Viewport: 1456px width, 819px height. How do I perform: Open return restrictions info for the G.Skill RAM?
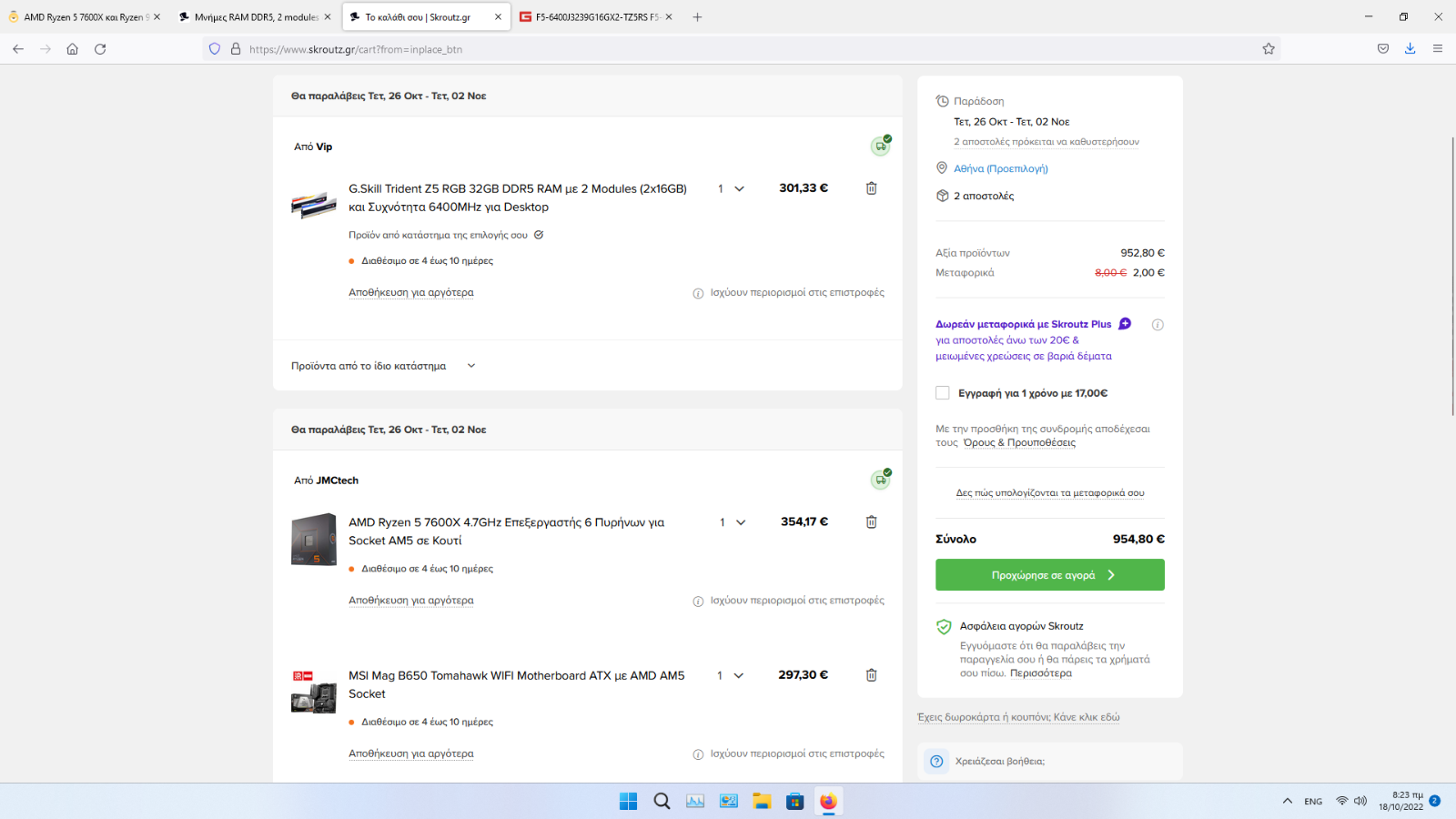[698, 293]
